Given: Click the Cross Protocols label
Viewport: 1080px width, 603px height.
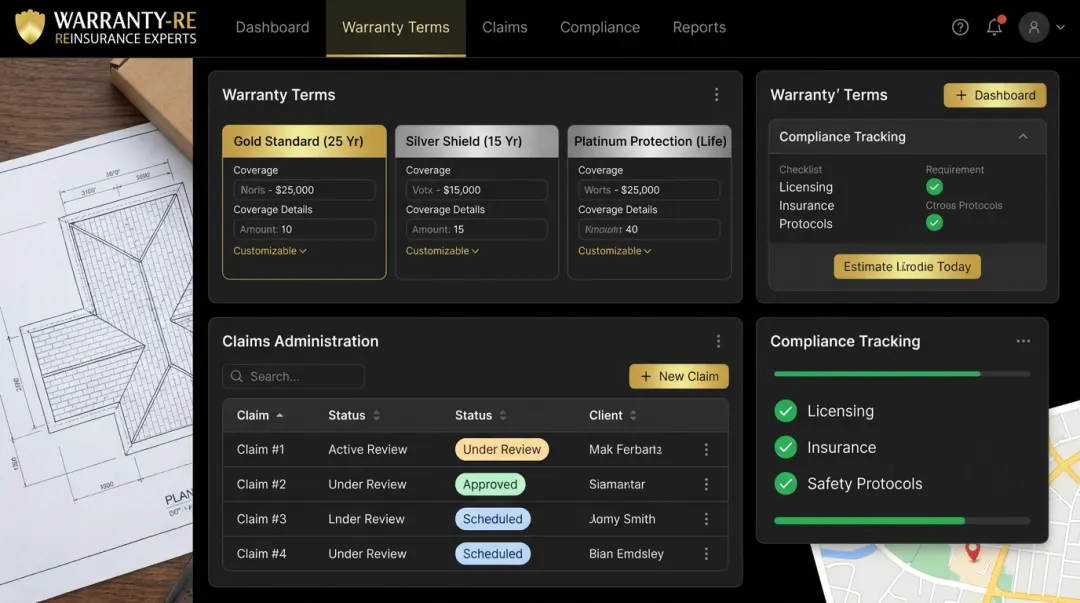Looking at the screenshot, I should pos(964,205).
